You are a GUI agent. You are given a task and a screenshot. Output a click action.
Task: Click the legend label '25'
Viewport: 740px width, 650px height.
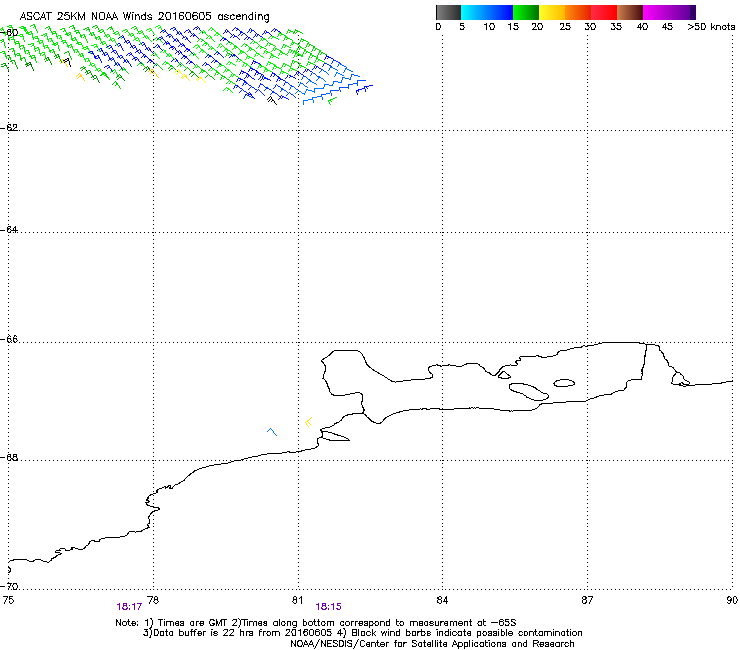point(565,27)
